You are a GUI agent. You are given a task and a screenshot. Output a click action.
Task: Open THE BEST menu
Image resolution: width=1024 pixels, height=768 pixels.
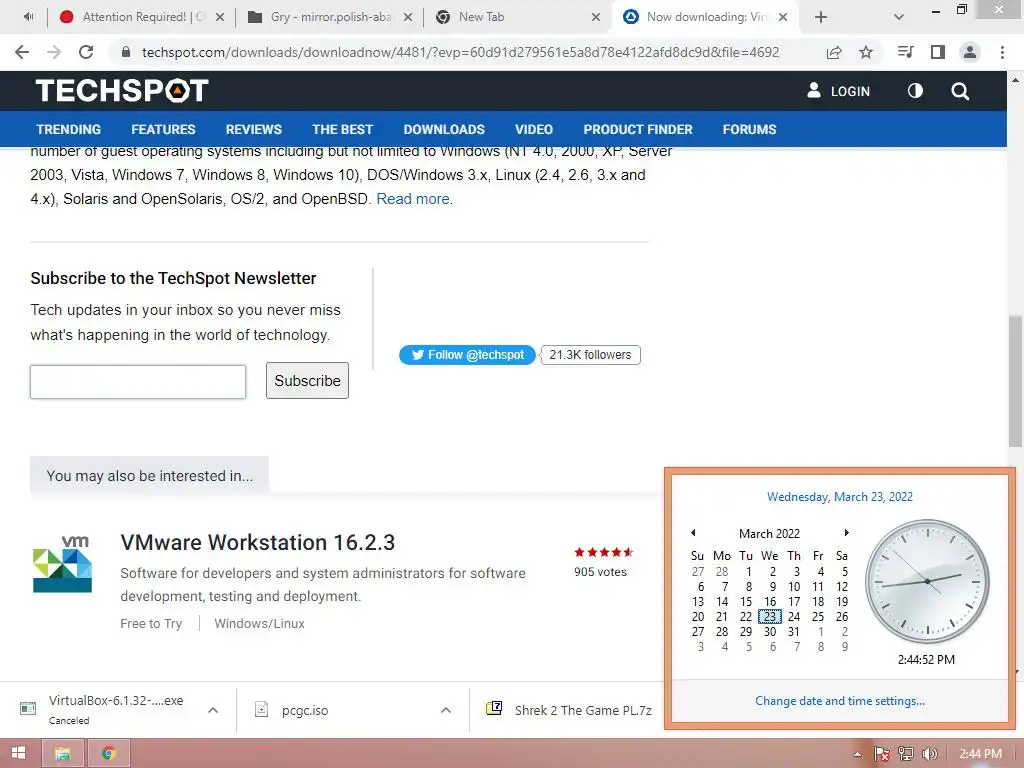point(342,129)
